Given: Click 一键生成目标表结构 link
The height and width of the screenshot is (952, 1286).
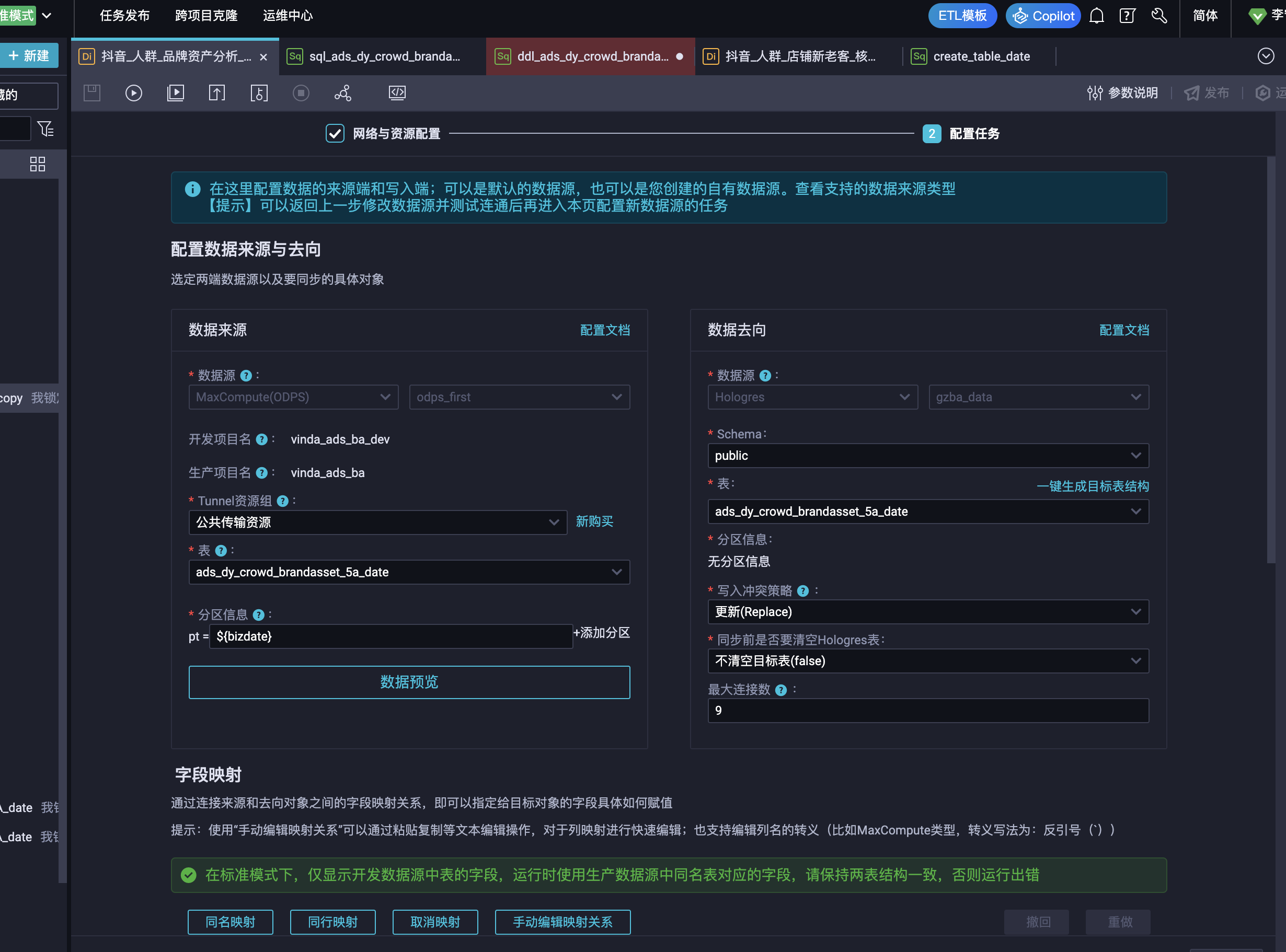Looking at the screenshot, I should click(1093, 486).
